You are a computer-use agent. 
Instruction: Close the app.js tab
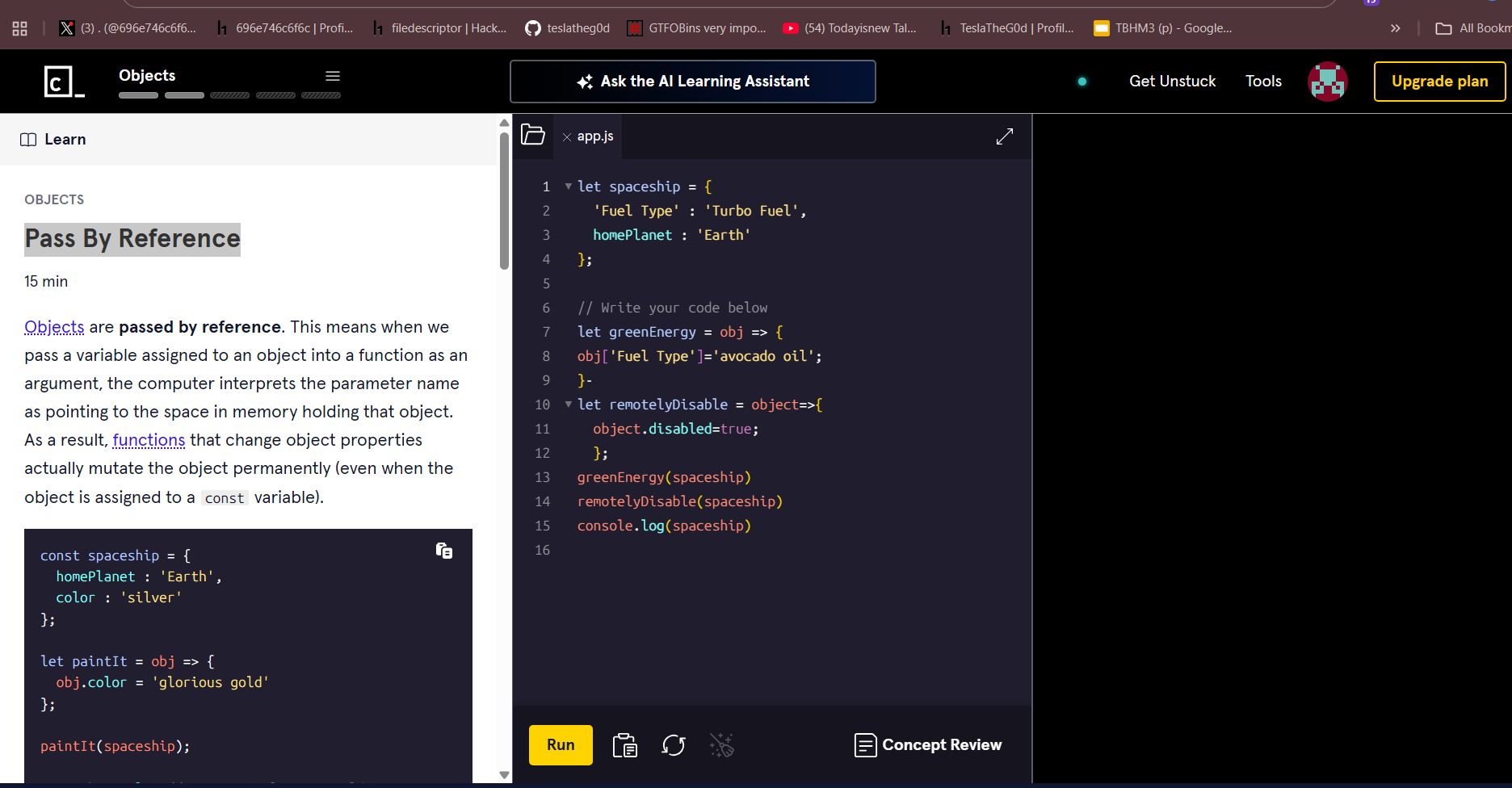pyautogui.click(x=567, y=137)
